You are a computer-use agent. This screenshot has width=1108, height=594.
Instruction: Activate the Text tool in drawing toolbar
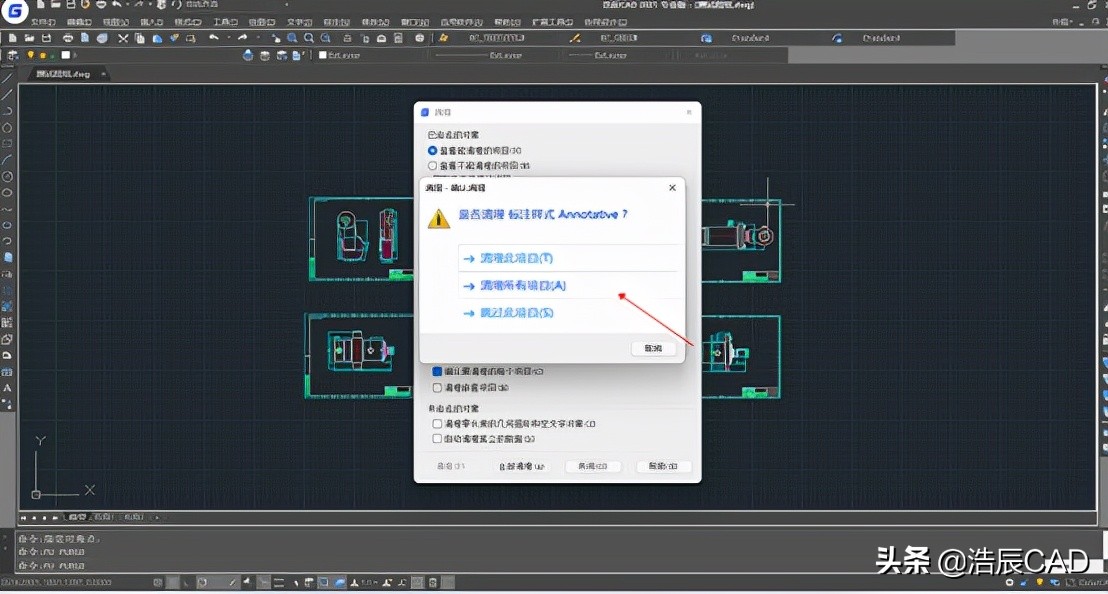pyautogui.click(x=8, y=389)
